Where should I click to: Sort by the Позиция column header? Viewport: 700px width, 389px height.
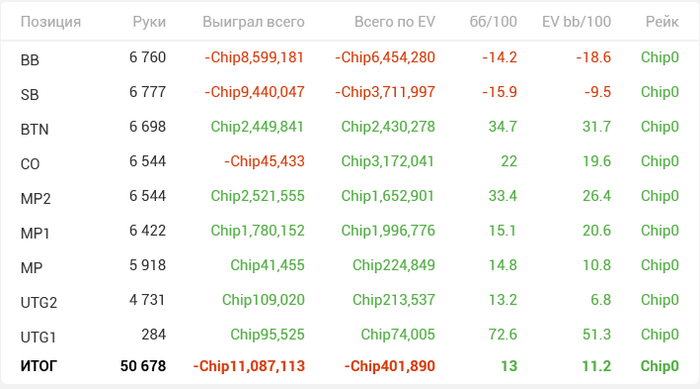pyautogui.click(x=50, y=21)
